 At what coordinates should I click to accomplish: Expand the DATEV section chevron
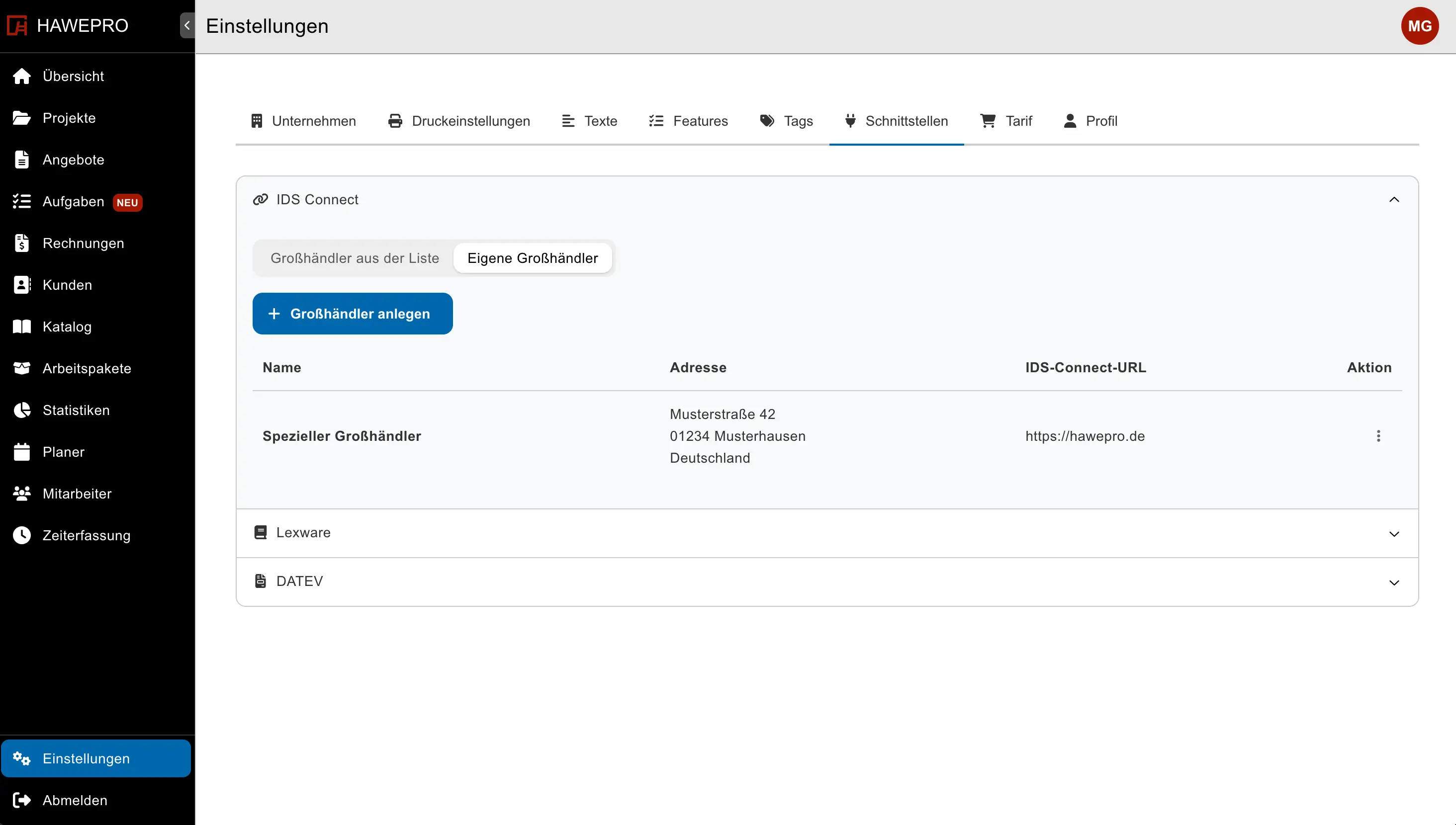pyautogui.click(x=1394, y=582)
